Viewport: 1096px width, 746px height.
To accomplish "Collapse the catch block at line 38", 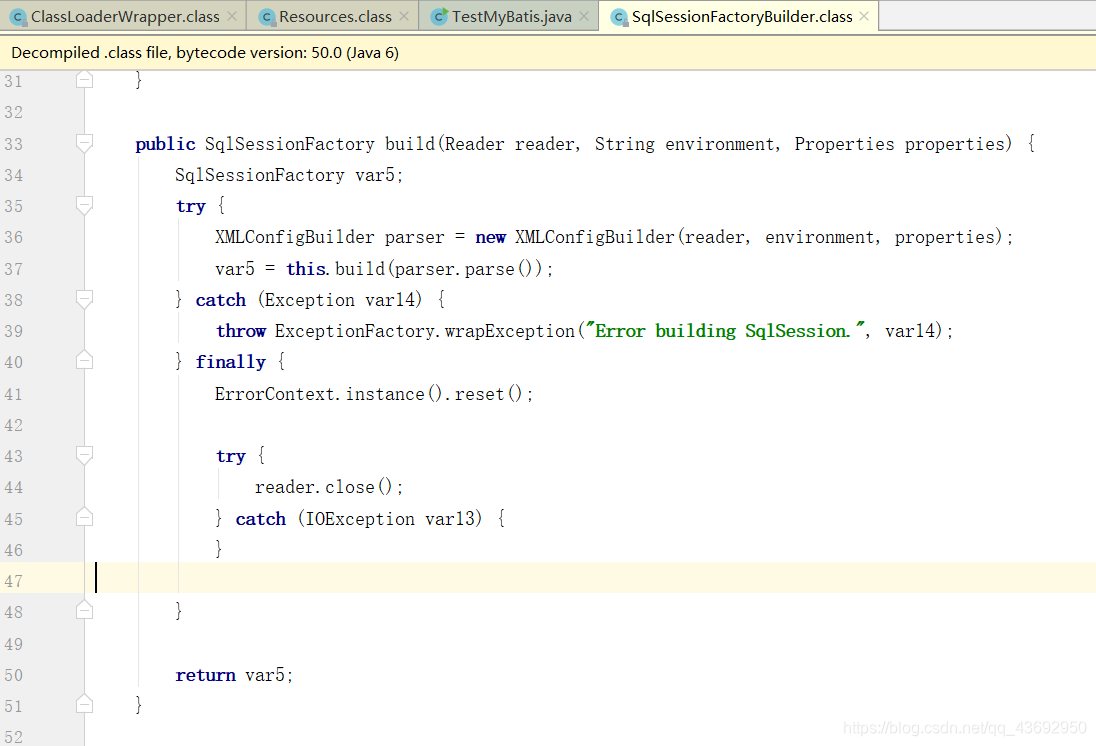I will [x=84, y=299].
